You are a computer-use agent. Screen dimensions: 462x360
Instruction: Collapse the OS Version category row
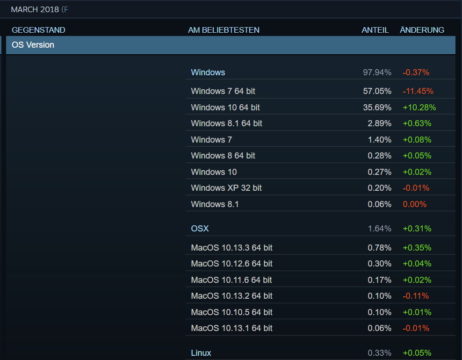point(231,45)
